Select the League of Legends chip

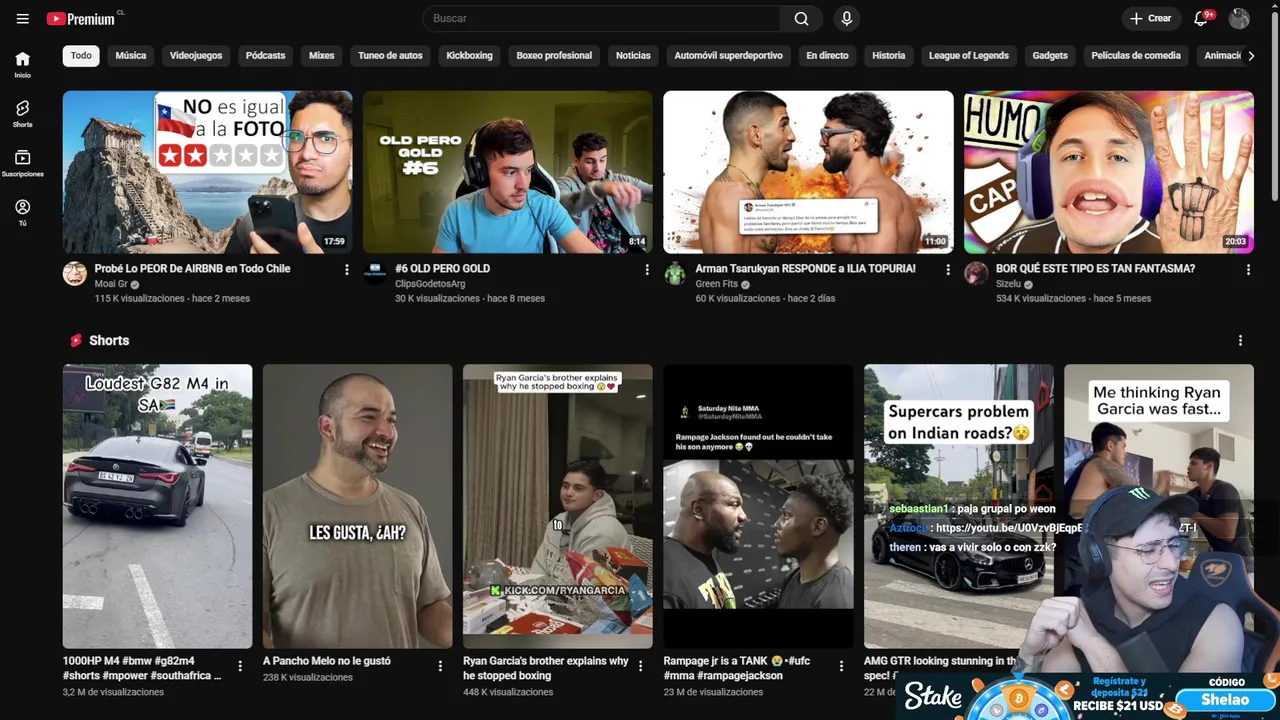click(x=969, y=56)
